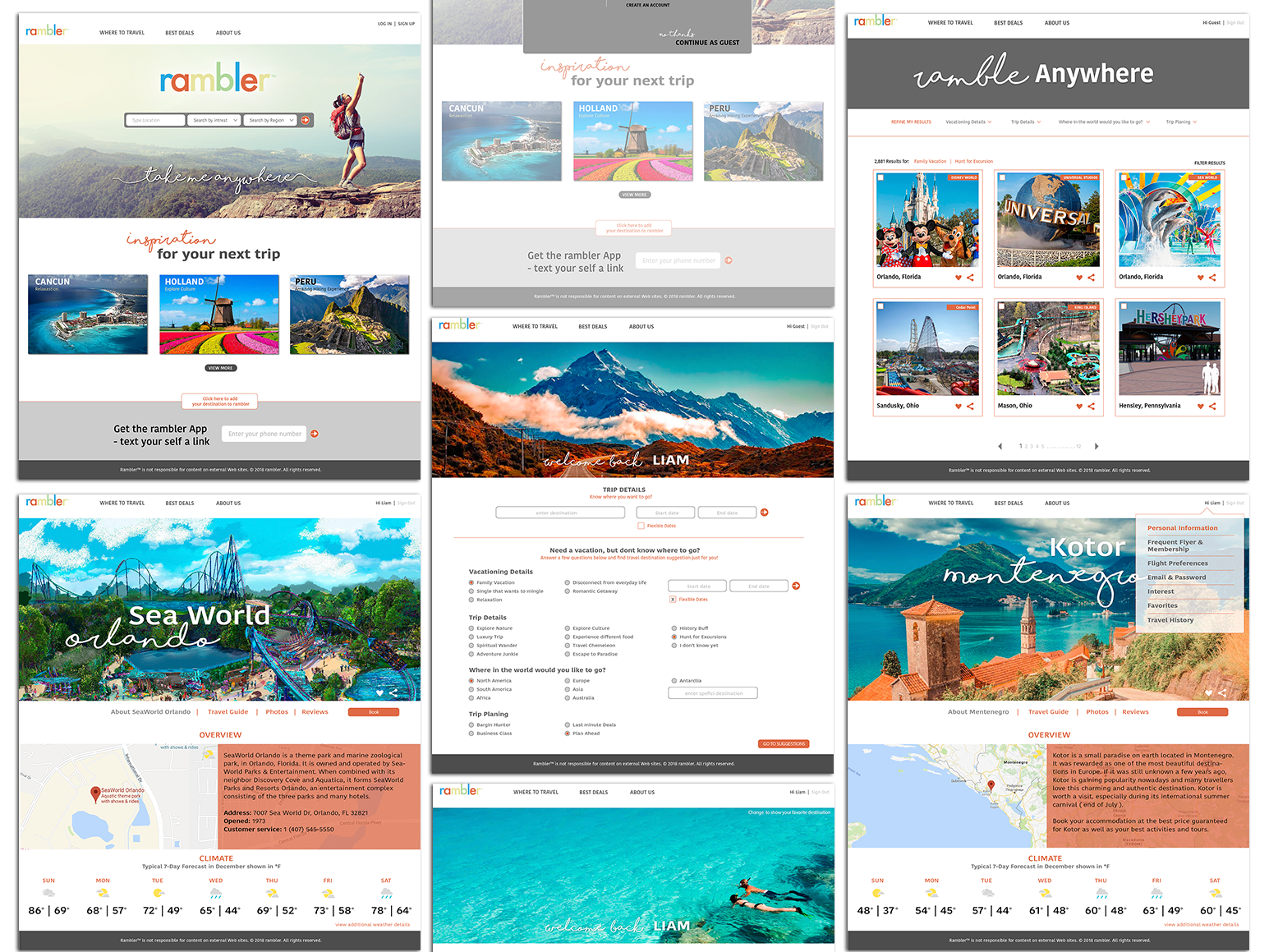The height and width of the screenshot is (952, 1269).
Task: Go to the previous results page with the left arrow
Action: tap(1000, 446)
